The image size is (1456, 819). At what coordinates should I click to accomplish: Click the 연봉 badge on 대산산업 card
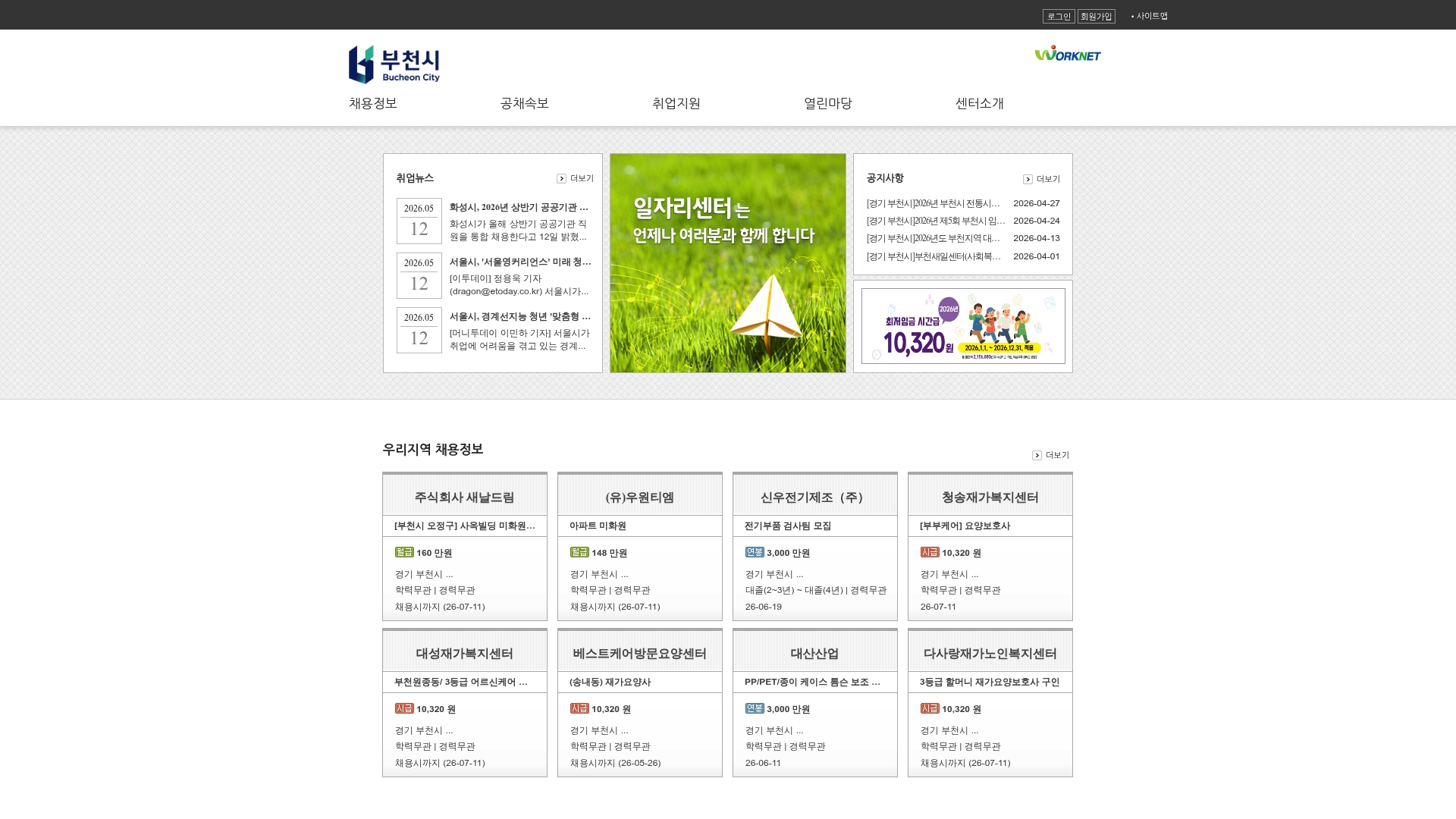(x=755, y=708)
